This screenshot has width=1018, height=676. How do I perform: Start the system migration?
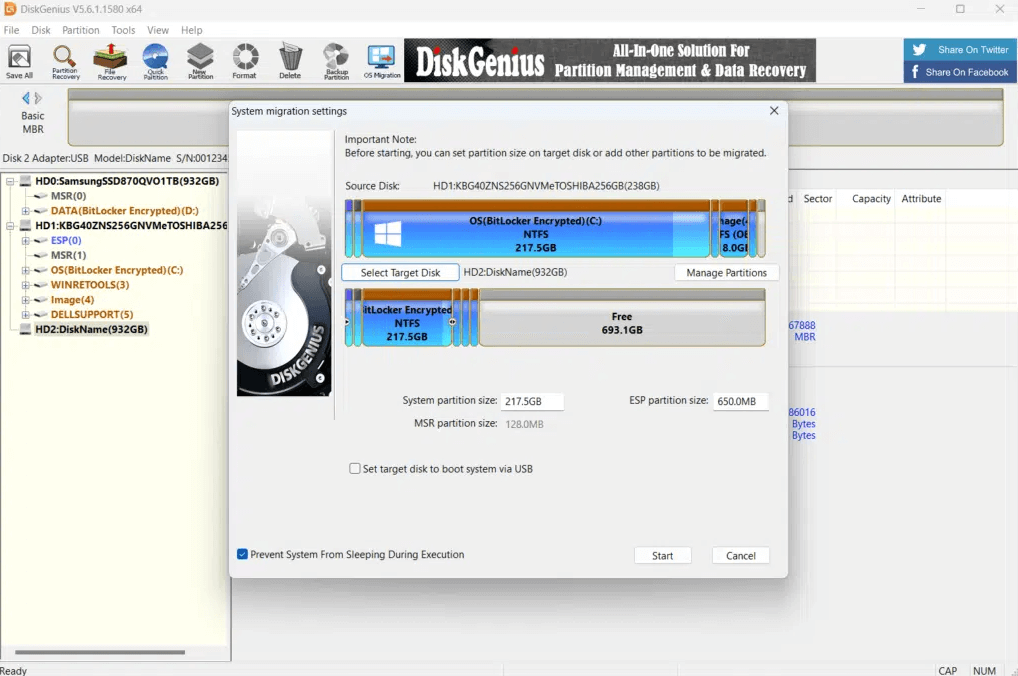pyautogui.click(x=662, y=556)
